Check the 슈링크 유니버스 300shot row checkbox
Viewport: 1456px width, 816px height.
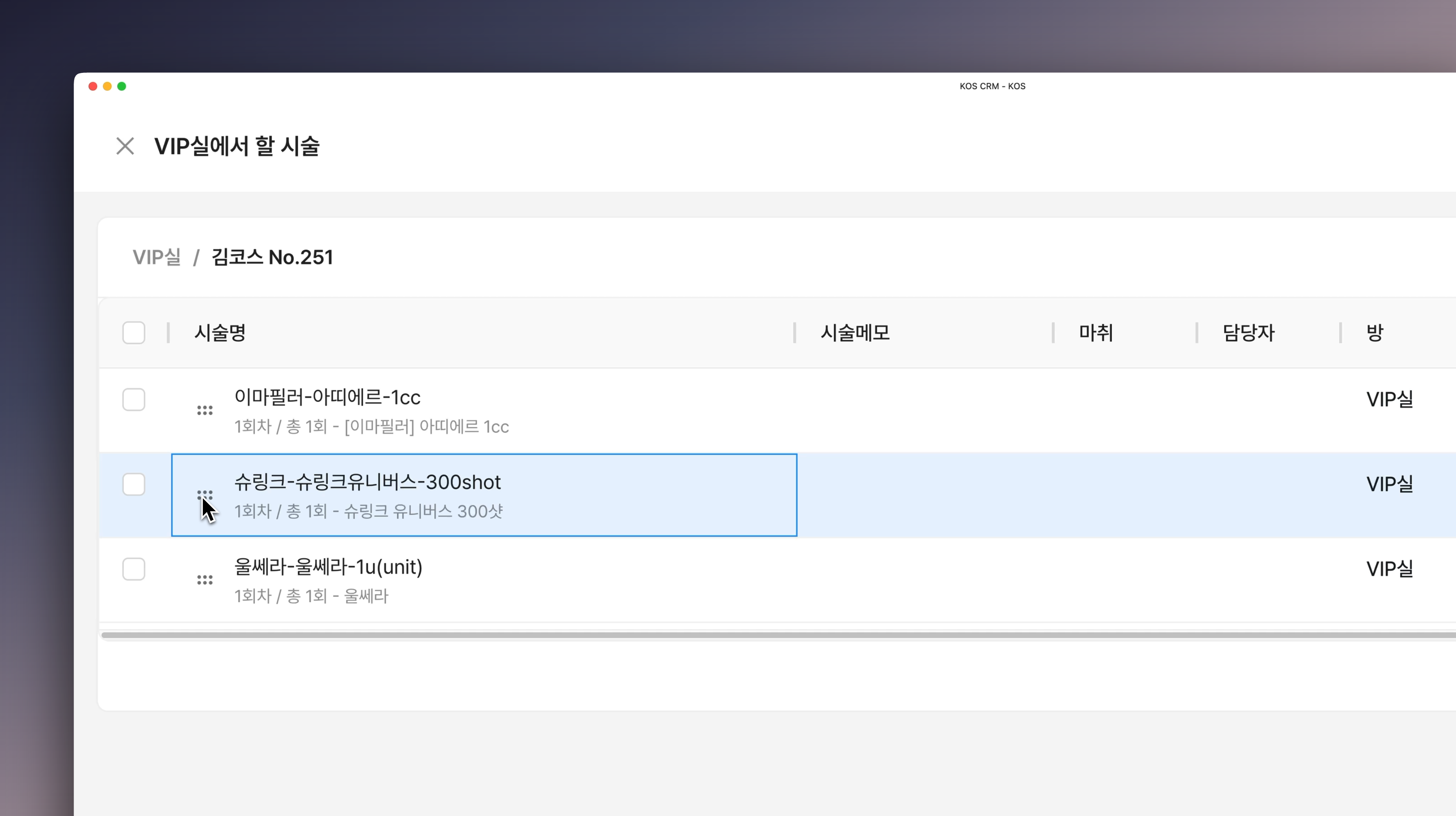pyautogui.click(x=134, y=484)
